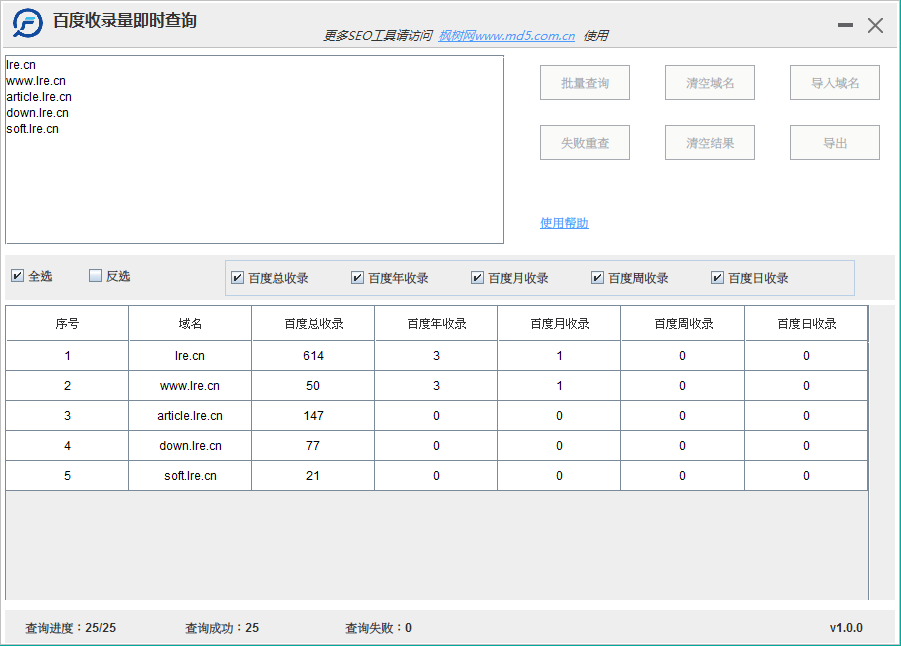The width and height of the screenshot is (901, 646).
Task: Uncheck 百度日收录 checkbox
Action: 718,278
